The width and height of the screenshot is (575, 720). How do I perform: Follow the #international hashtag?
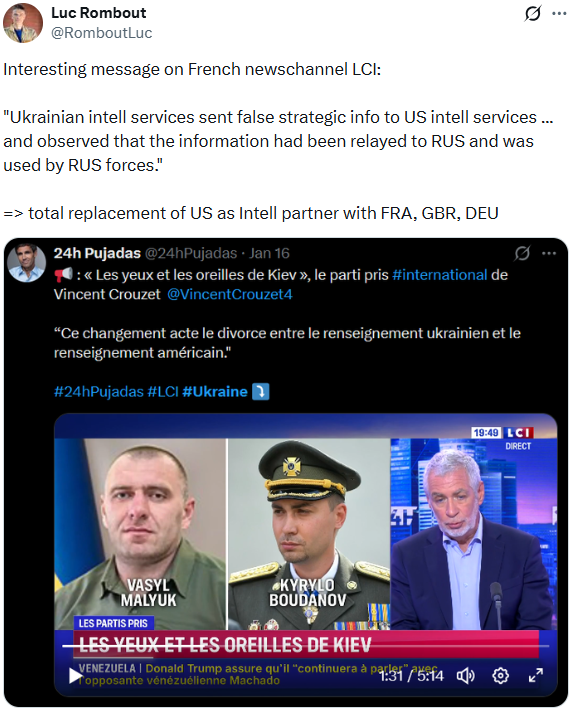click(440, 275)
